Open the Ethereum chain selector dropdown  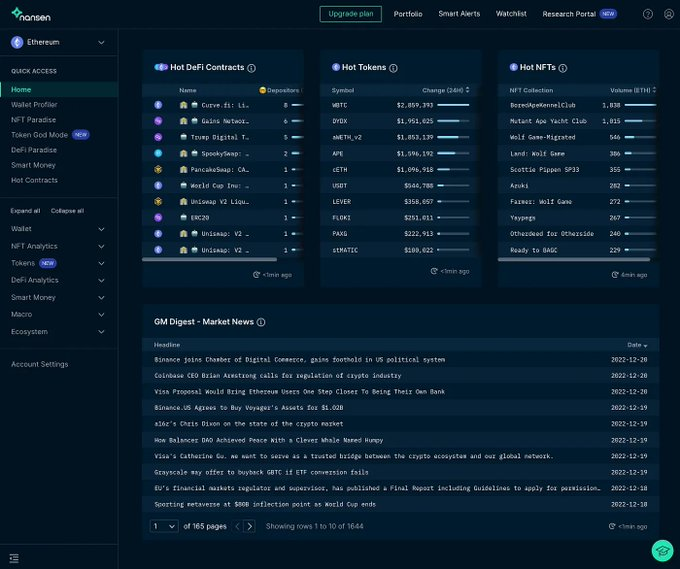[59, 42]
